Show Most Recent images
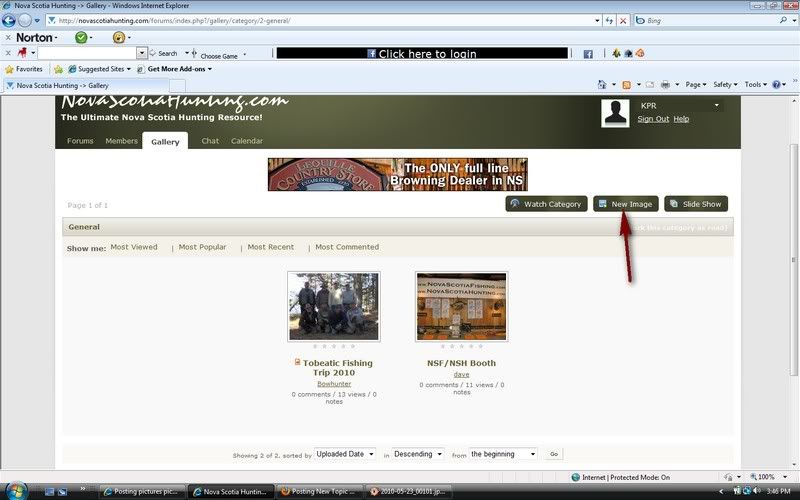Image resolution: width=800 pixels, height=500 pixels. click(270, 247)
